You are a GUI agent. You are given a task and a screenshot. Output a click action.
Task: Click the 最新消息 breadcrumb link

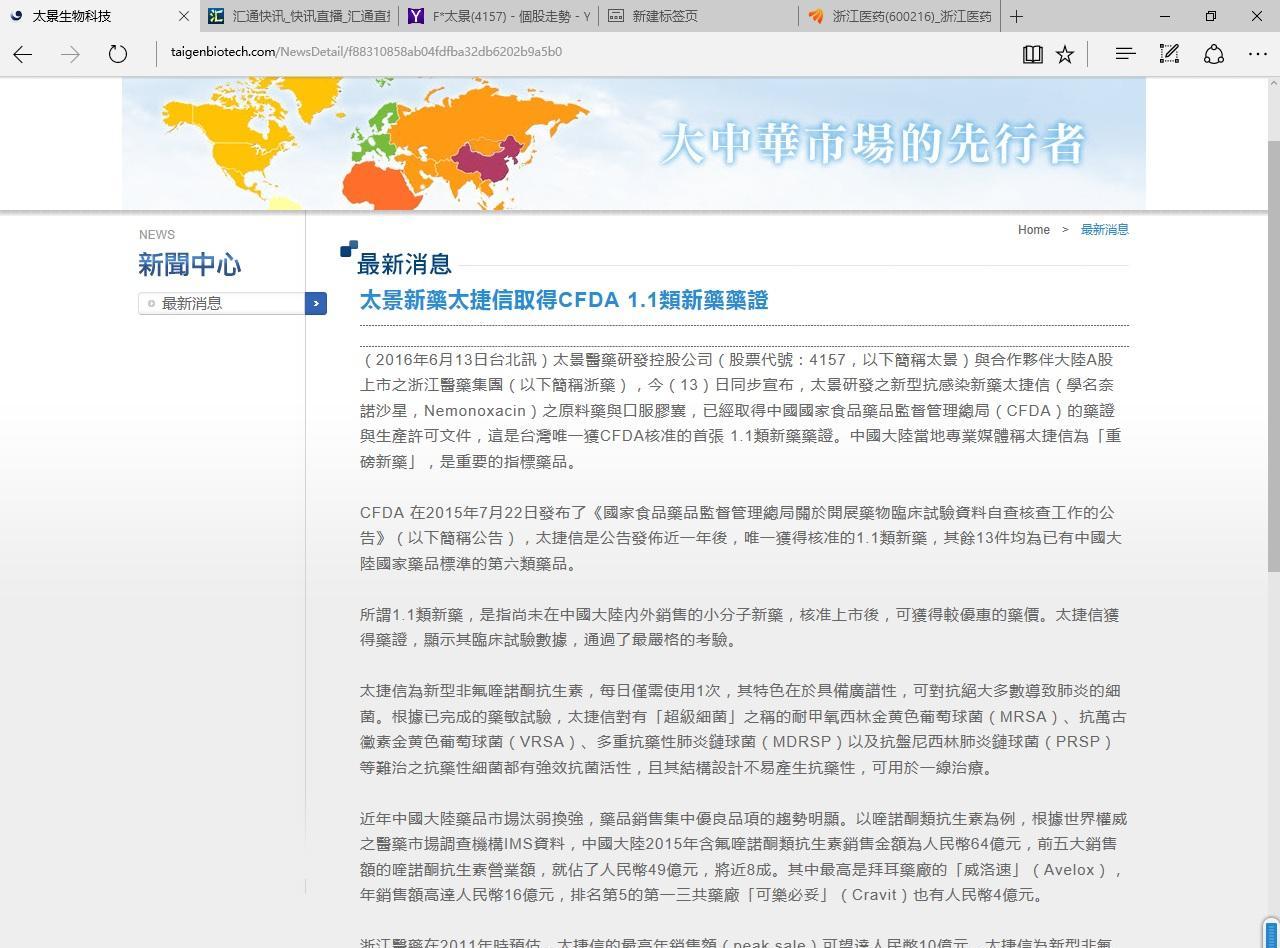1104,230
